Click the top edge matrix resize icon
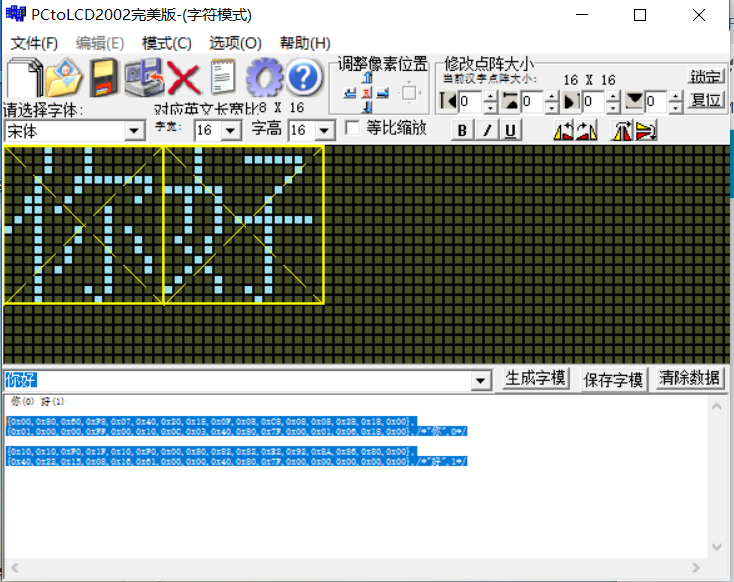This screenshot has width=734, height=582. pyautogui.click(x=510, y=101)
